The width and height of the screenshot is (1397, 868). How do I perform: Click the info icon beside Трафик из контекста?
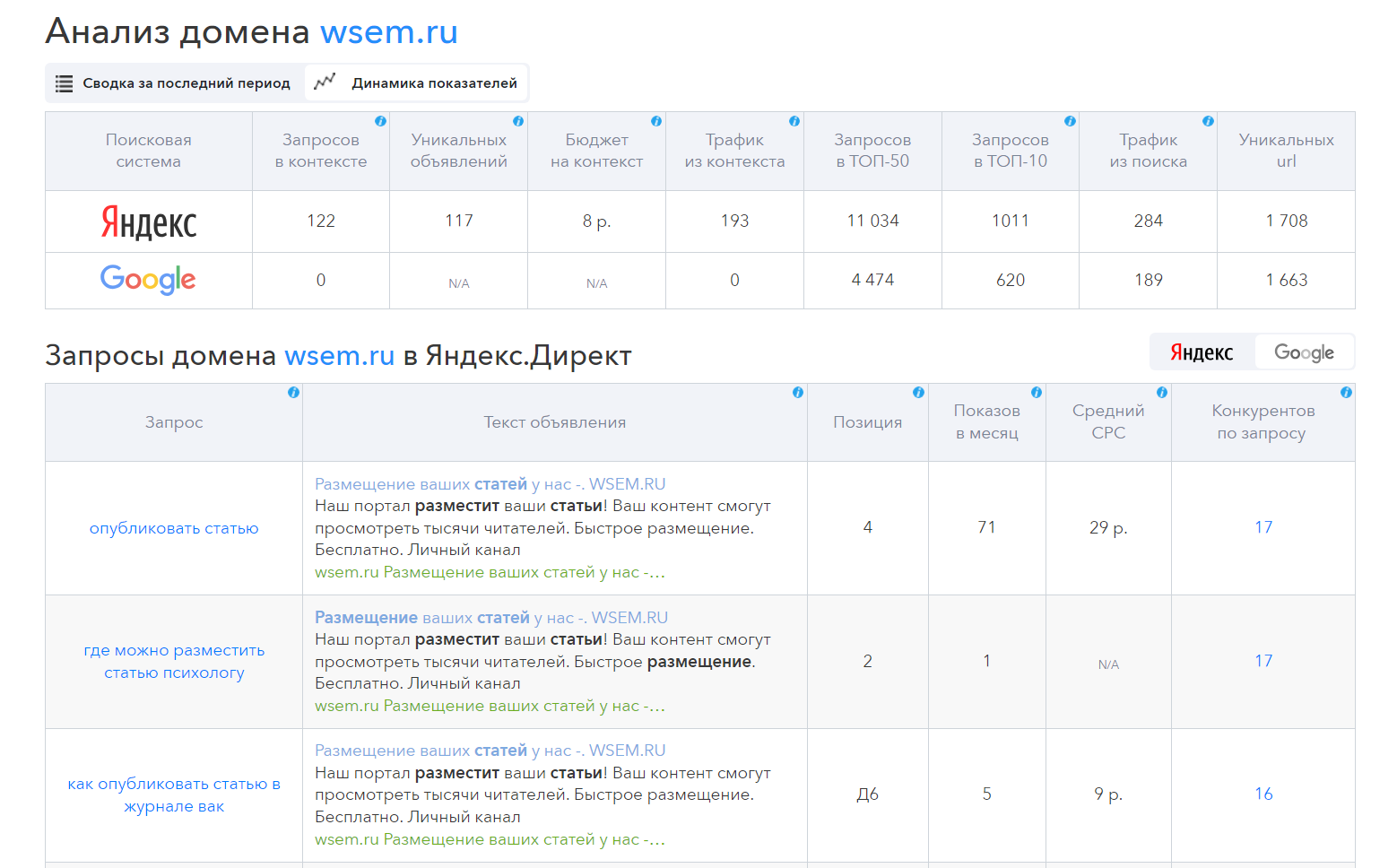click(794, 121)
